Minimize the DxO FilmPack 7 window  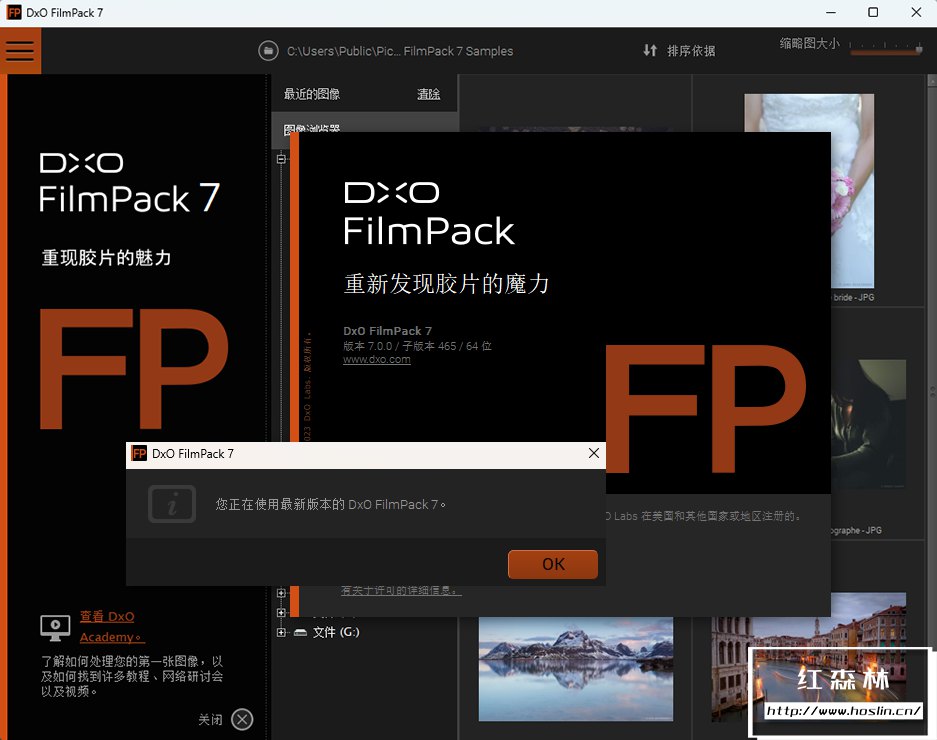click(831, 13)
